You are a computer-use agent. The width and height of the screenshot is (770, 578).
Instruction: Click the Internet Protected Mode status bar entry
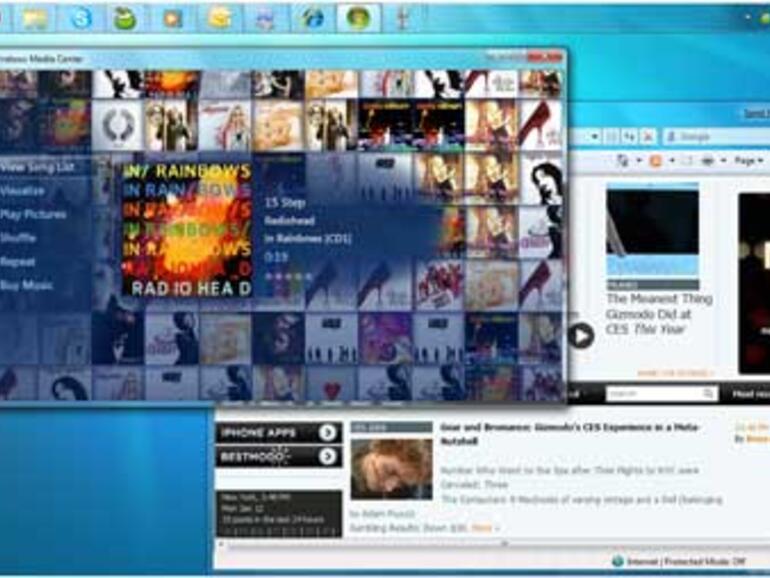click(679, 561)
